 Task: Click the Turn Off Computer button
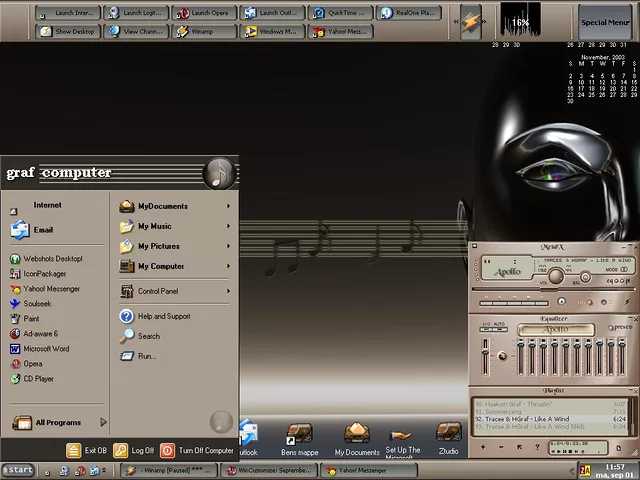[198, 451]
